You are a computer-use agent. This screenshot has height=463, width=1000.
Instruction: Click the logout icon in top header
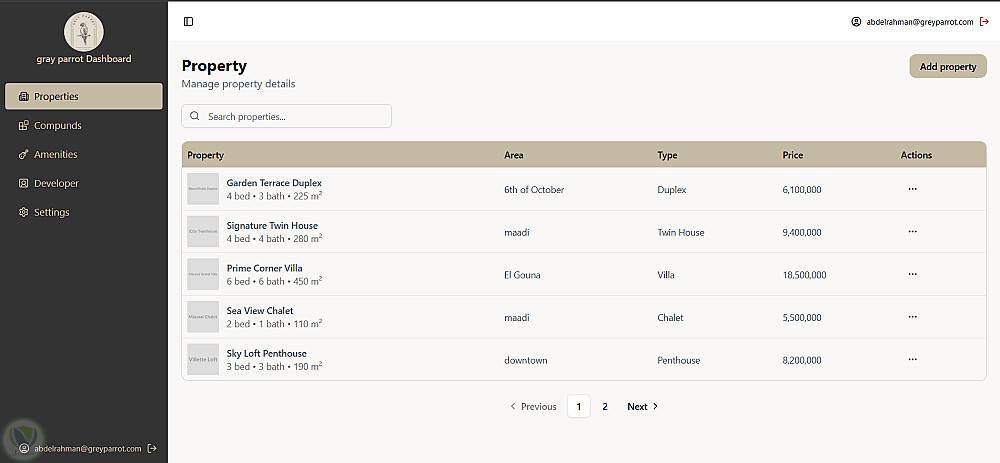[x=984, y=21]
